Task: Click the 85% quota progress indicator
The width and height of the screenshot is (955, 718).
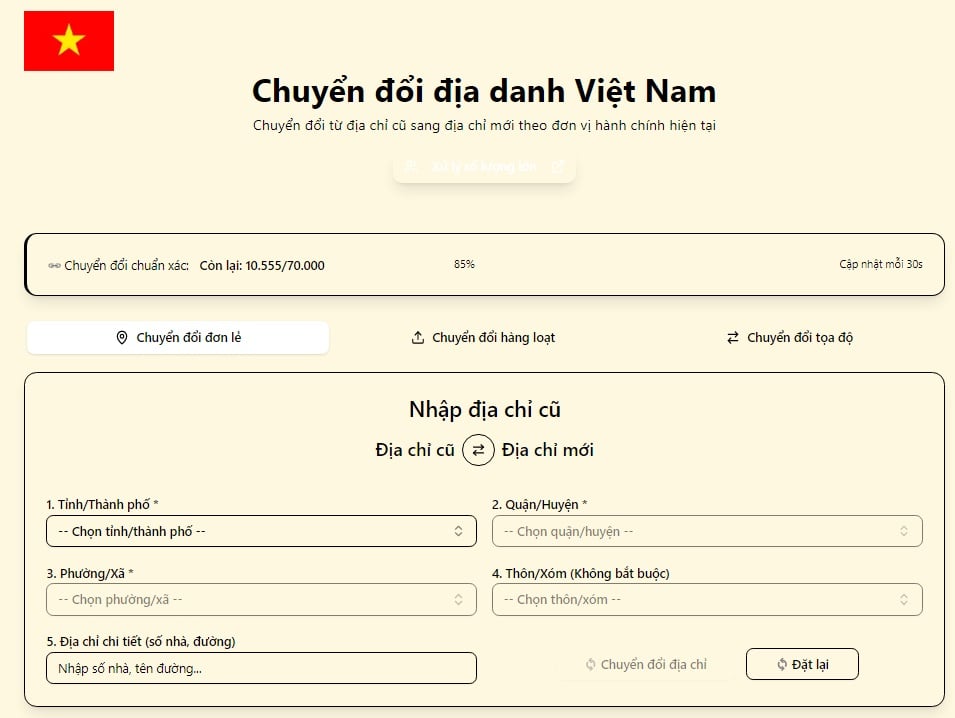Action: [x=464, y=264]
